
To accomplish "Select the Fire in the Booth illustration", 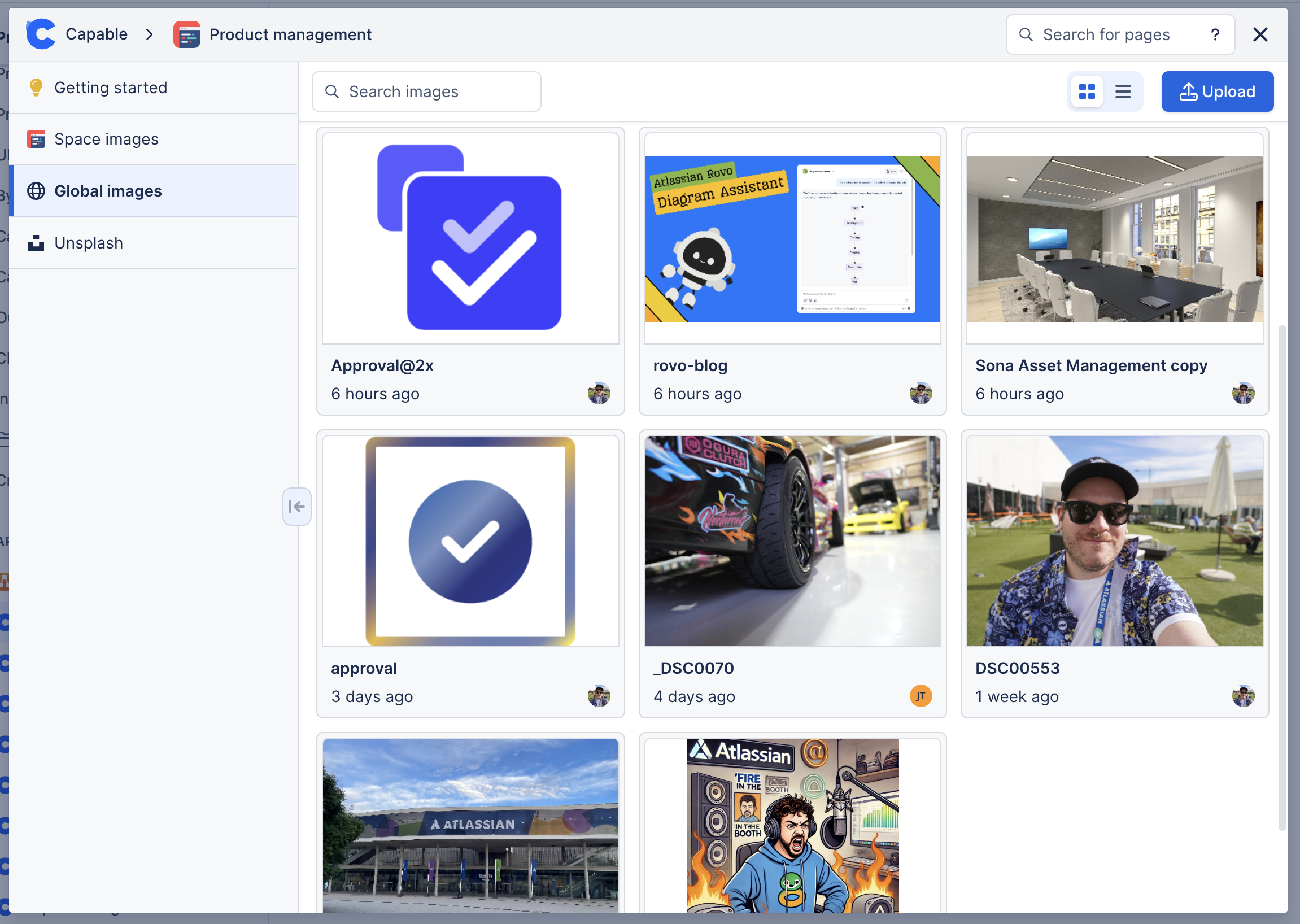I will pos(792,826).
